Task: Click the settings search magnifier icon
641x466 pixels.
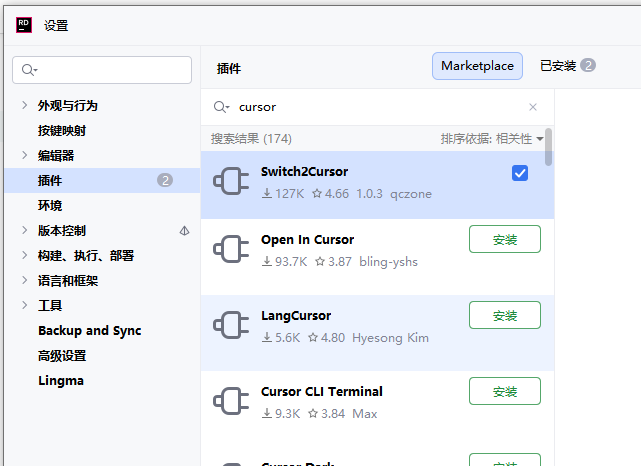Action: point(29,70)
